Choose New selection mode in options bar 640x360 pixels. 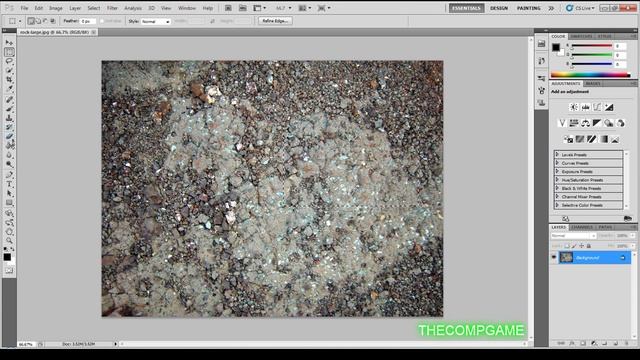pyautogui.click(x=31, y=21)
